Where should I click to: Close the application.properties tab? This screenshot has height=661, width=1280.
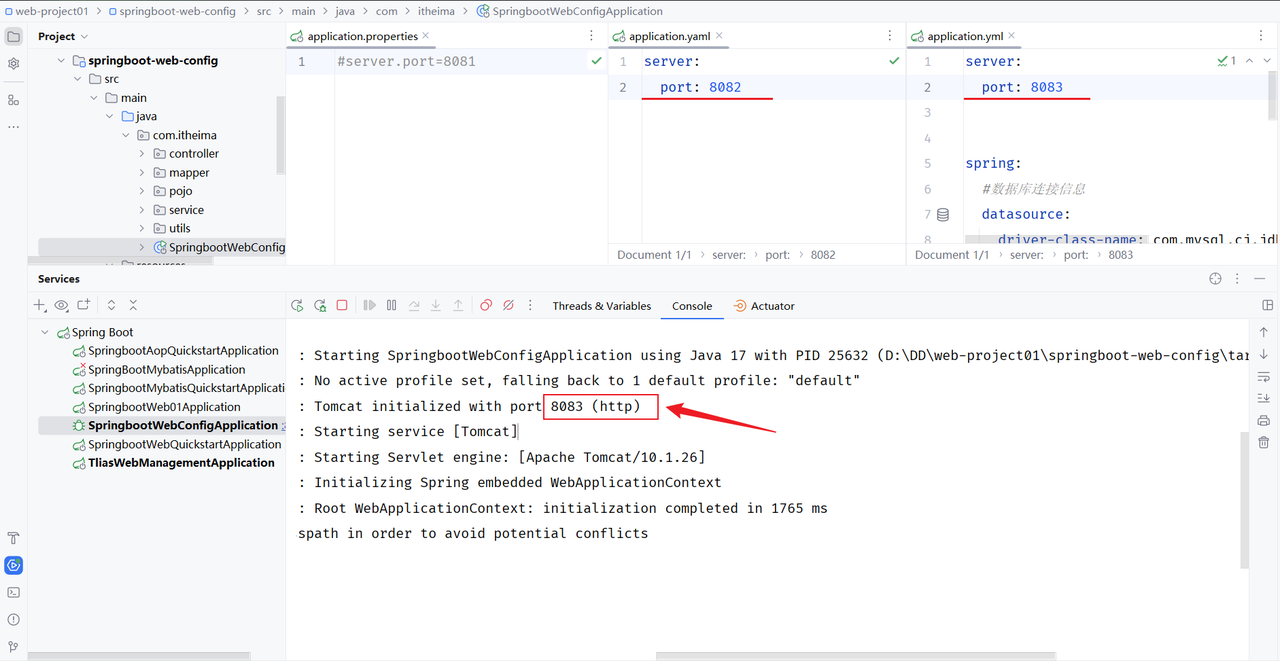[x=426, y=36]
